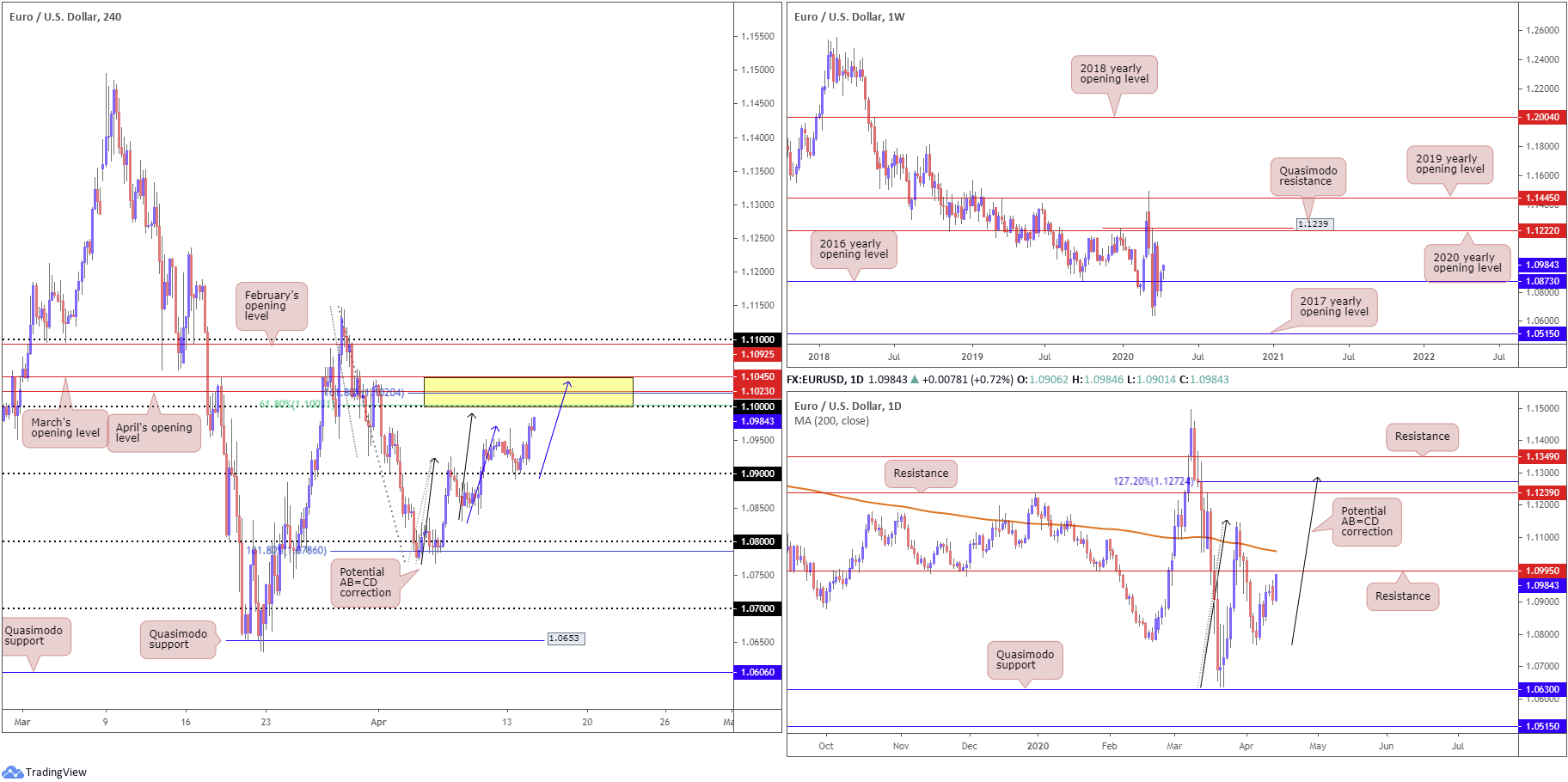Screen dimensions: 1568x782
Task: Click the red 1.10450 price tag
Action: 757,376
